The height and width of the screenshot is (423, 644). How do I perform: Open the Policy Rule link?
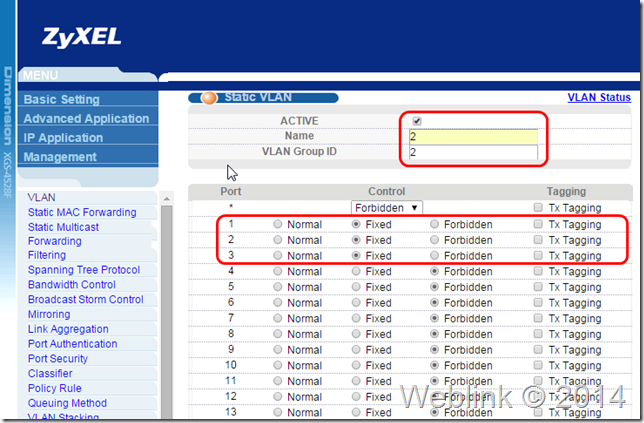point(55,388)
